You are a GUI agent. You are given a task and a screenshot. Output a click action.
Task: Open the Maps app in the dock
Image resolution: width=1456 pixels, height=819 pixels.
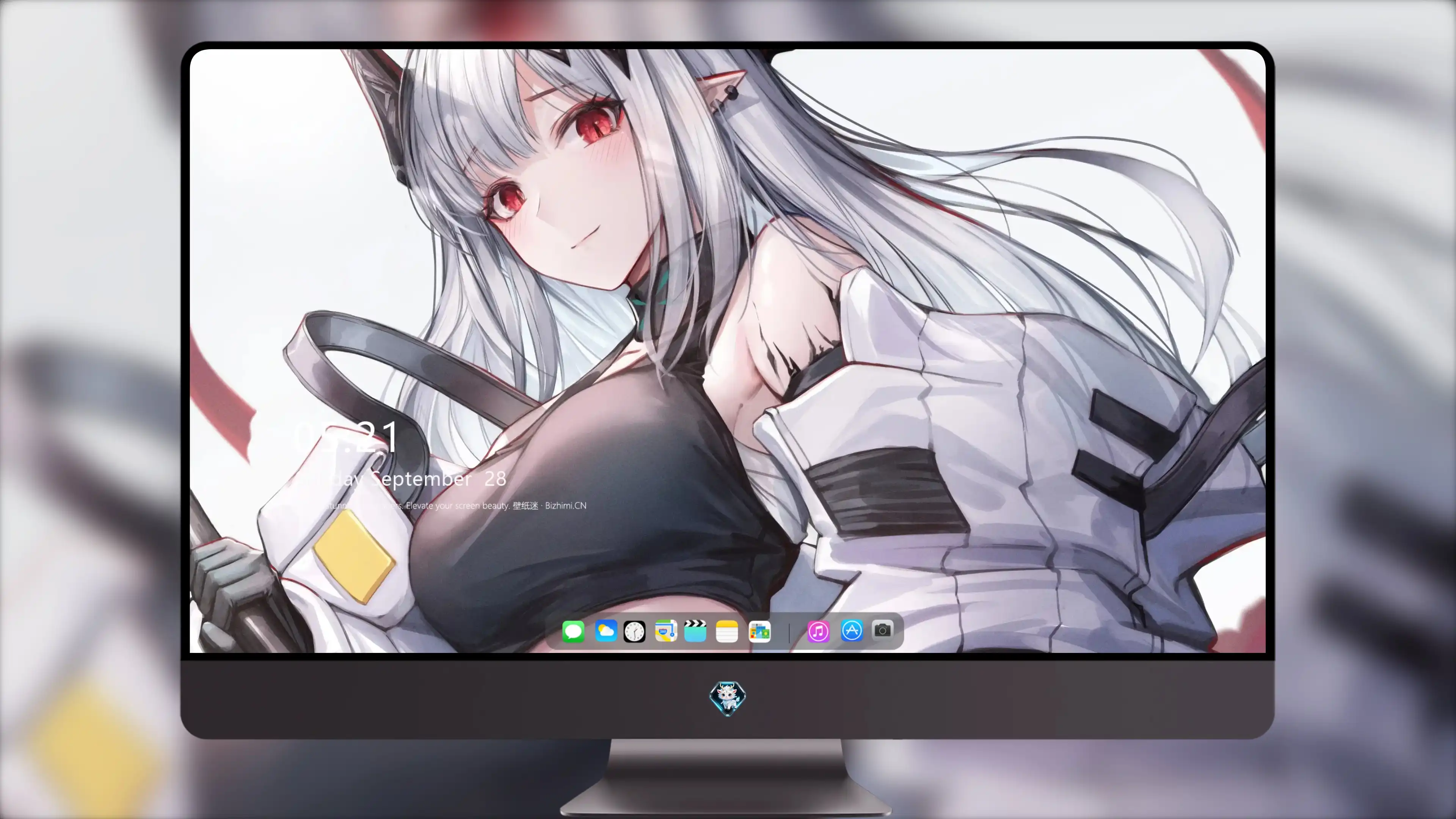(666, 631)
